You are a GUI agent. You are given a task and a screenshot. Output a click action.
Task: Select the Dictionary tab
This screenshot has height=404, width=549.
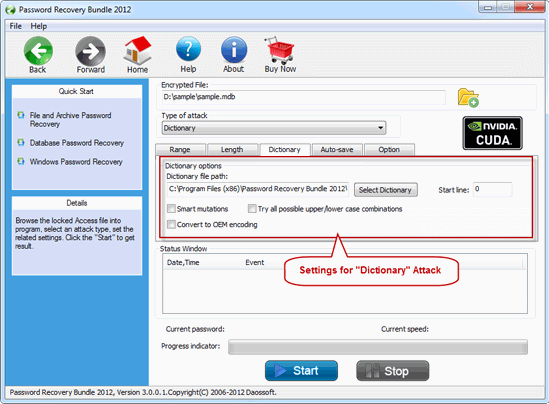(285, 149)
